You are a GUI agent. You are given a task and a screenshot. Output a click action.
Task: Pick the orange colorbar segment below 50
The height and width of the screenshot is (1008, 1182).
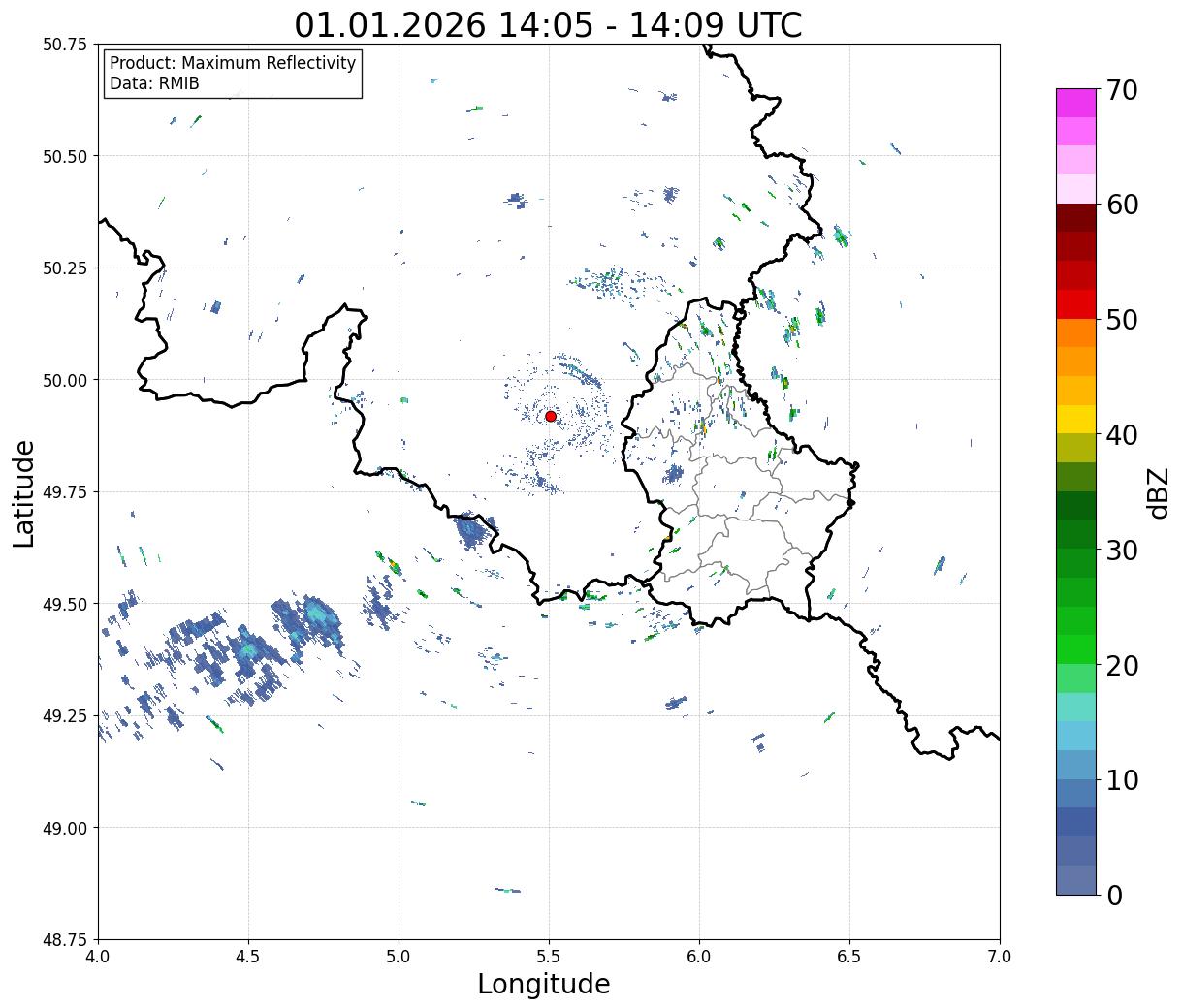click(x=1076, y=332)
